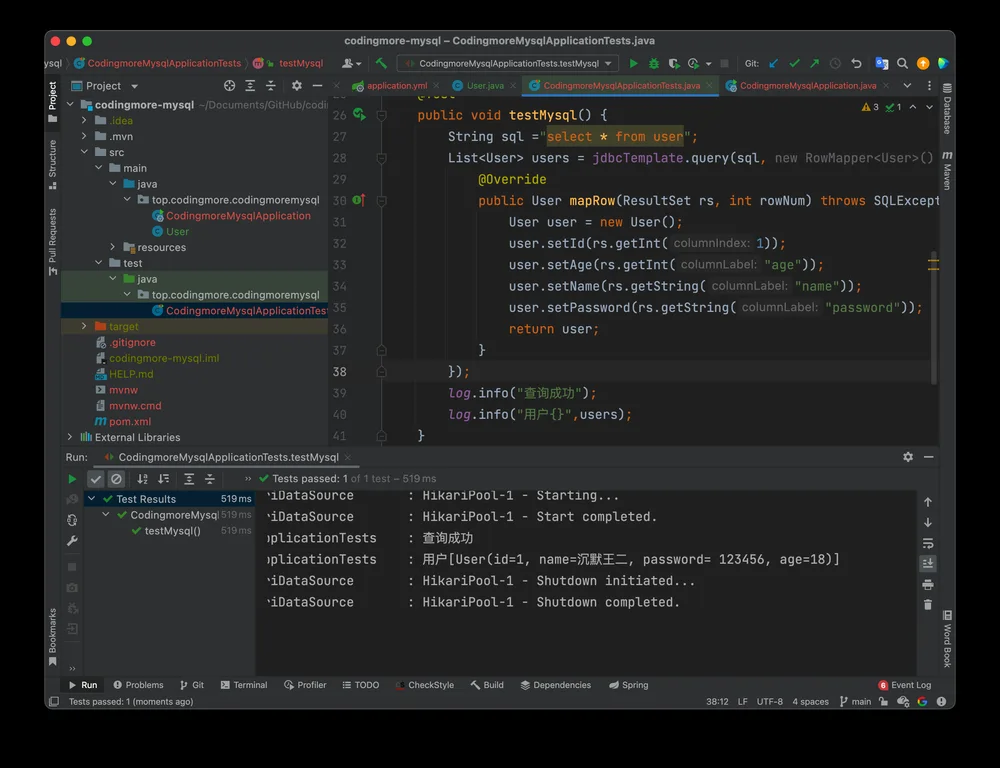Start debugging with the bug icon
This screenshot has height=768, width=1000.
[x=654, y=63]
